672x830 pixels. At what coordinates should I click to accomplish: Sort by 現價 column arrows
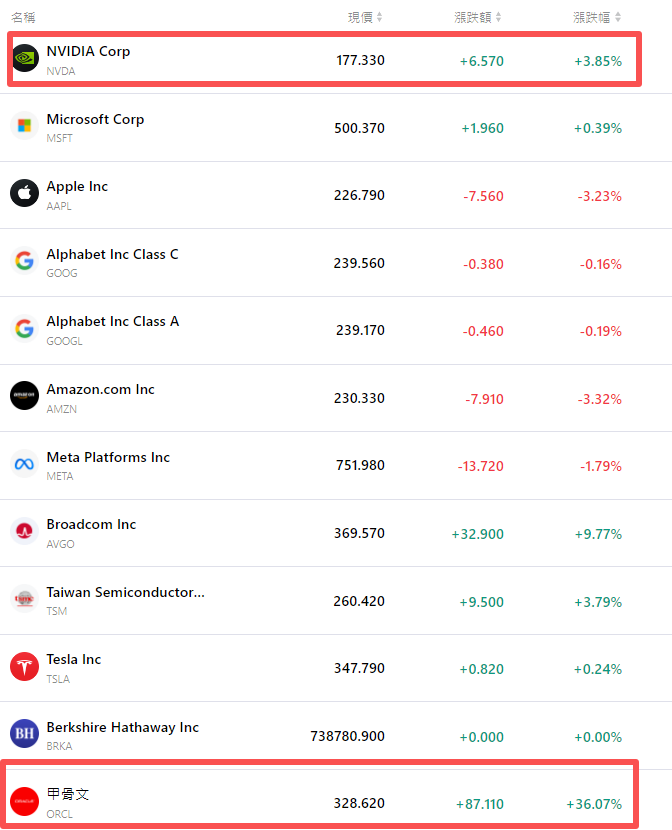380,17
